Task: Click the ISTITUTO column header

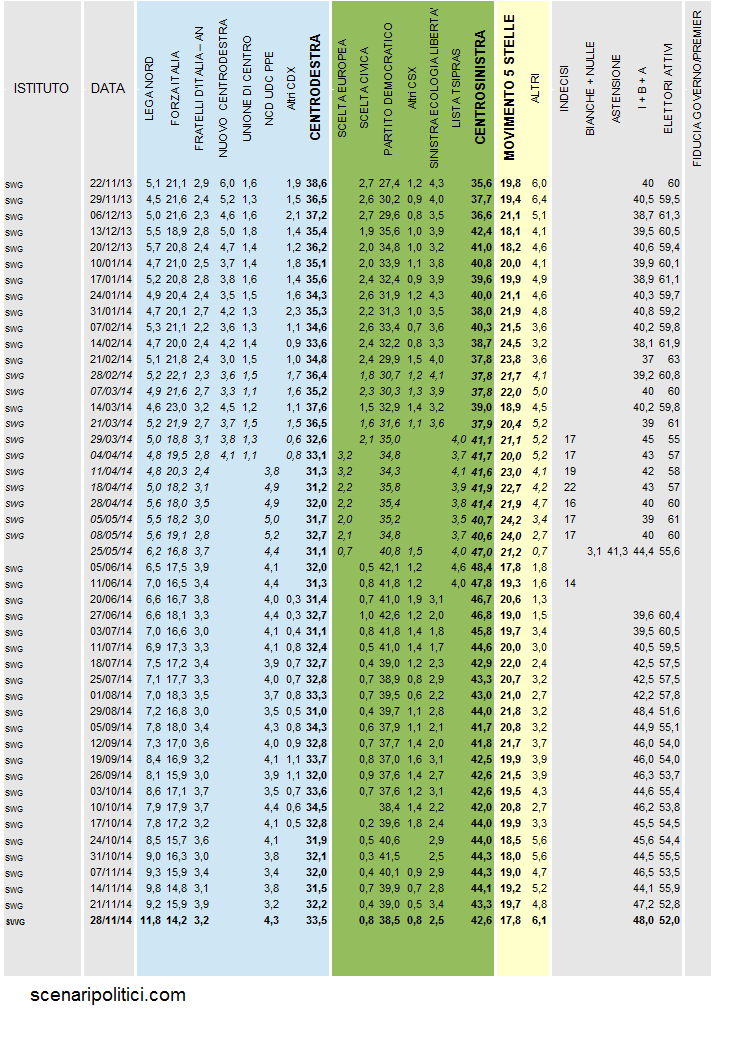Action: [x=41, y=88]
